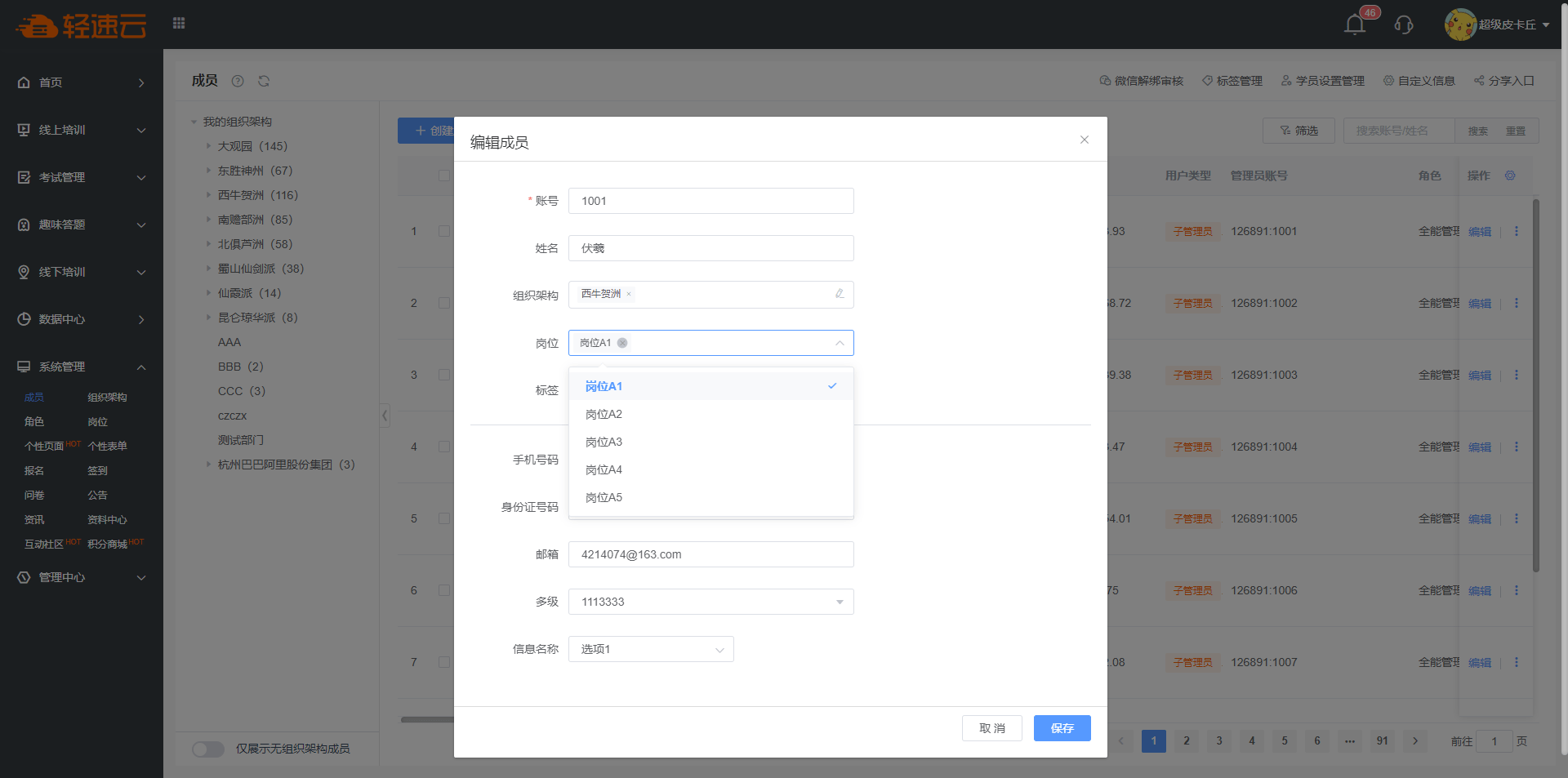Viewport: 1568px width, 778px height.
Task: Click the 筛选 filter button
Action: [x=1298, y=131]
